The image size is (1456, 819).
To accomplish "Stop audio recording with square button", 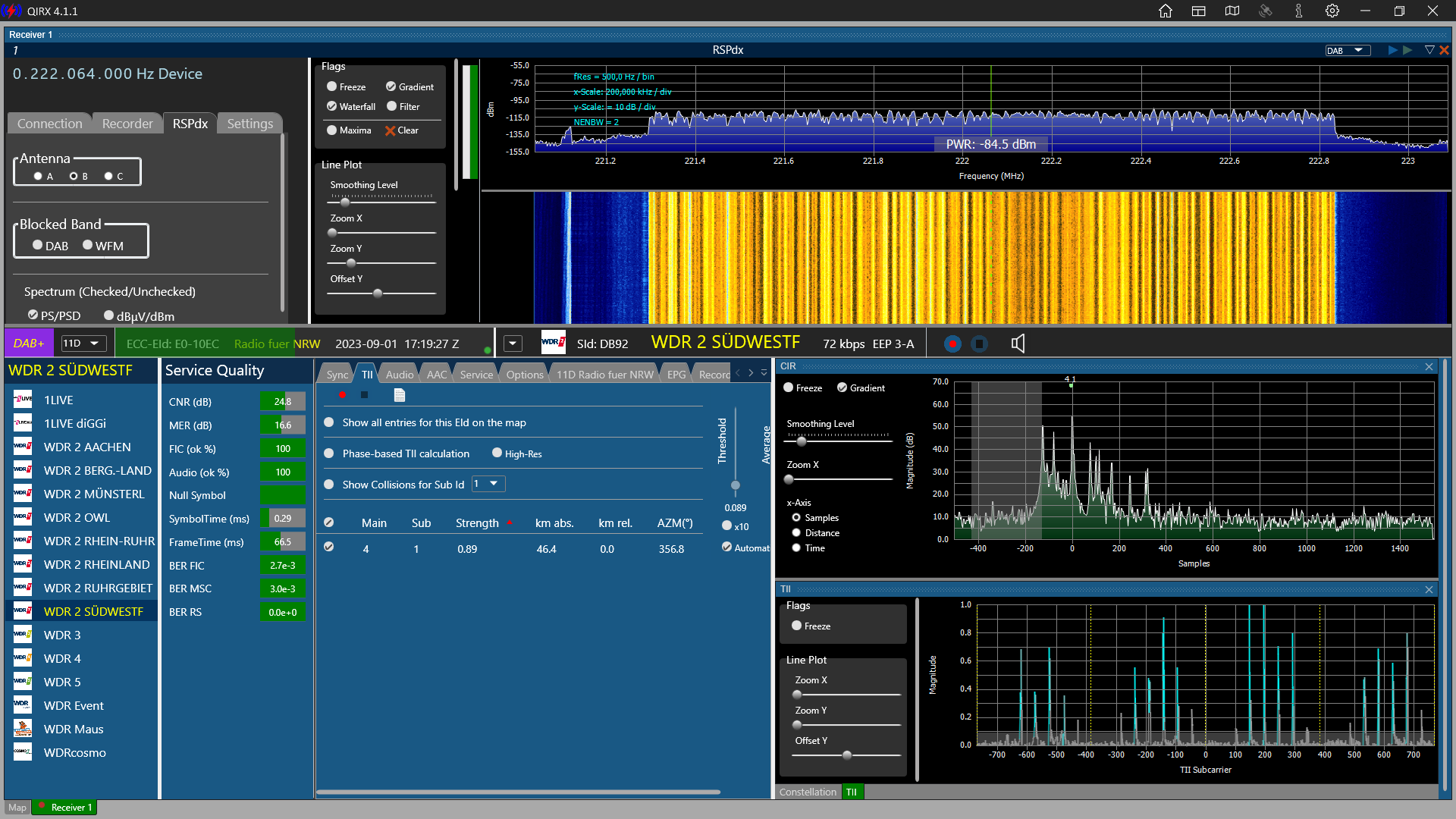I will [980, 344].
